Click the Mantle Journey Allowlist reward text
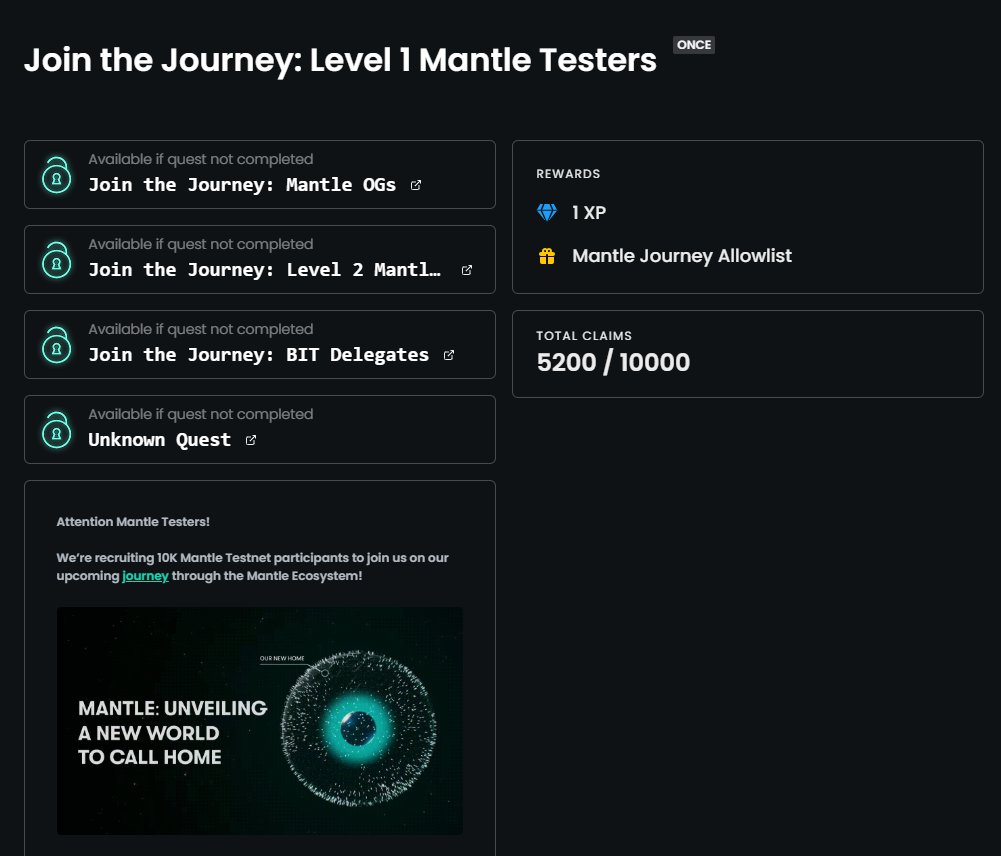 click(x=682, y=256)
